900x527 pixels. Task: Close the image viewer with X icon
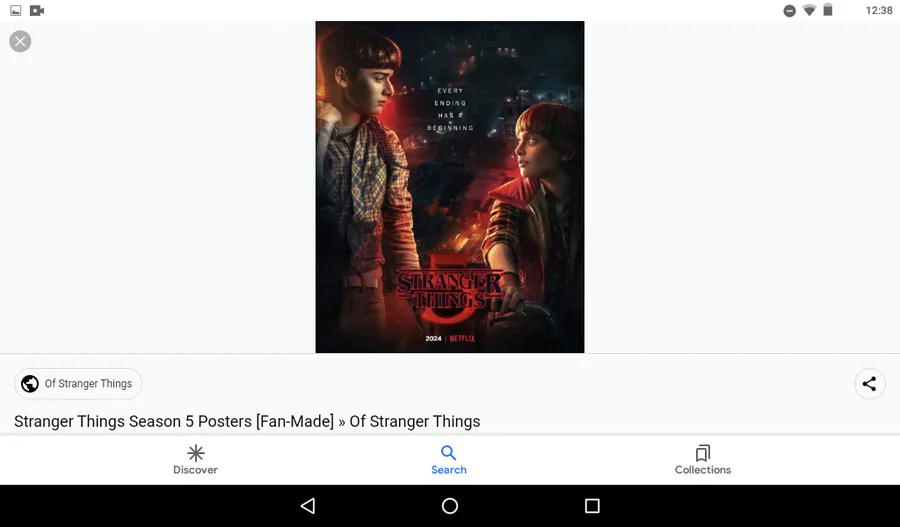coord(20,41)
